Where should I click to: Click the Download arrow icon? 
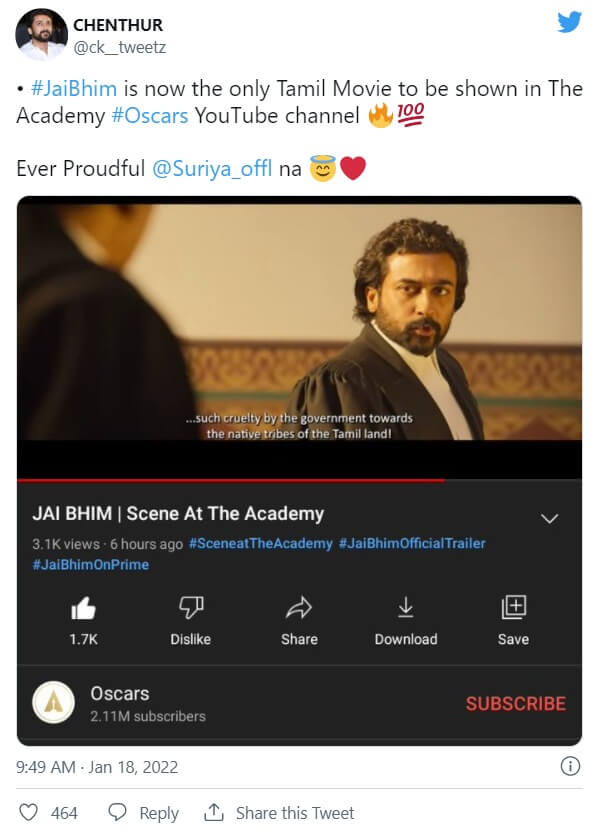(x=405, y=607)
